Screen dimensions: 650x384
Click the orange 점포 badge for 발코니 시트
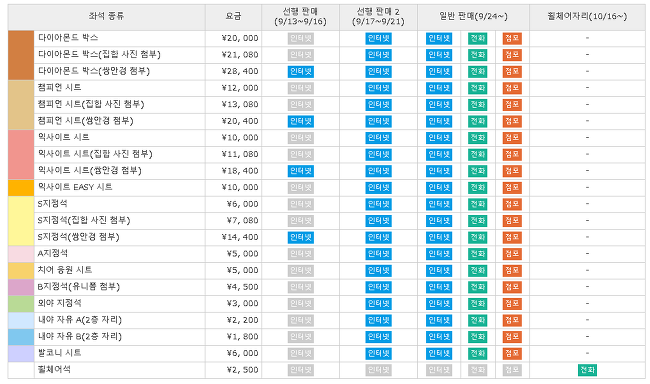point(512,353)
